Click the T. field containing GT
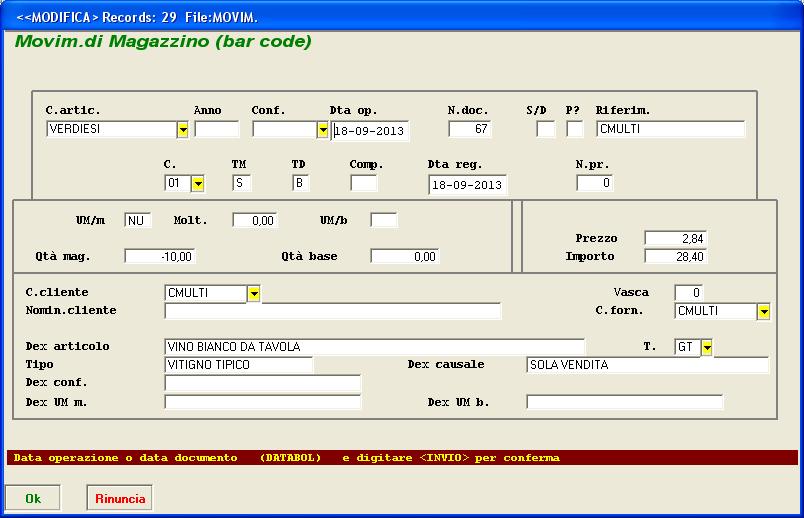This screenshot has height=518, width=804. [x=688, y=347]
